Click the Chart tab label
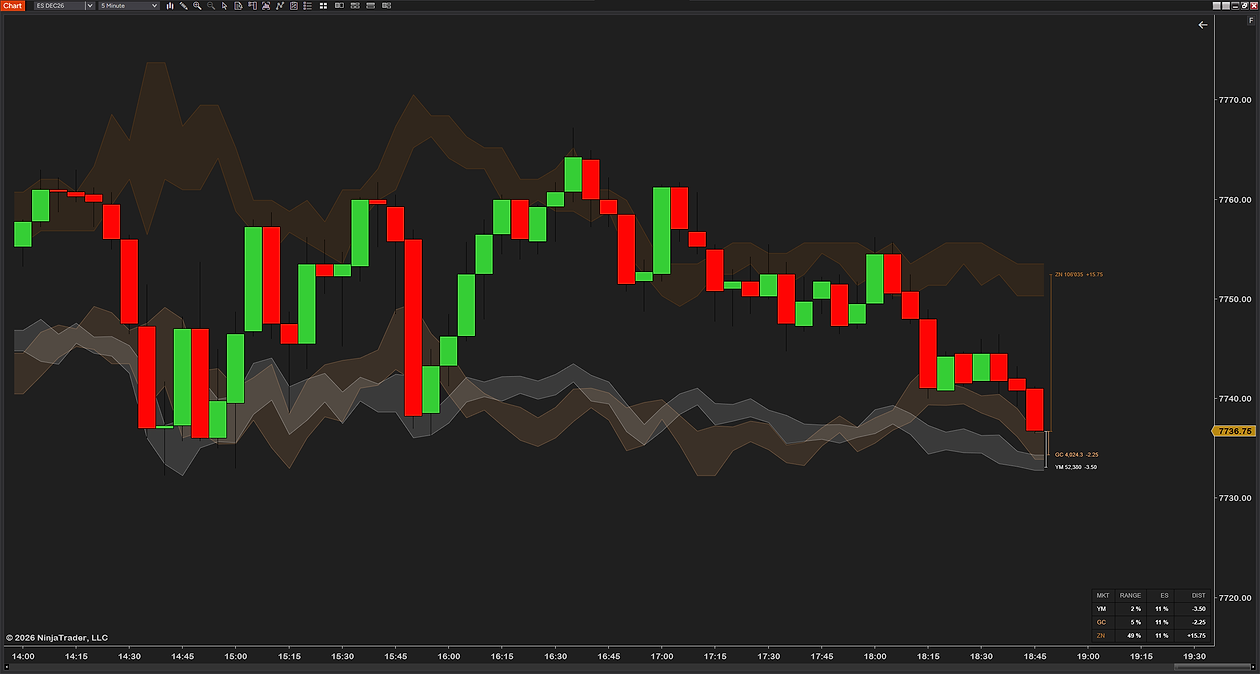The height and width of the screenshot is (674, 1260). pos(13,6)
